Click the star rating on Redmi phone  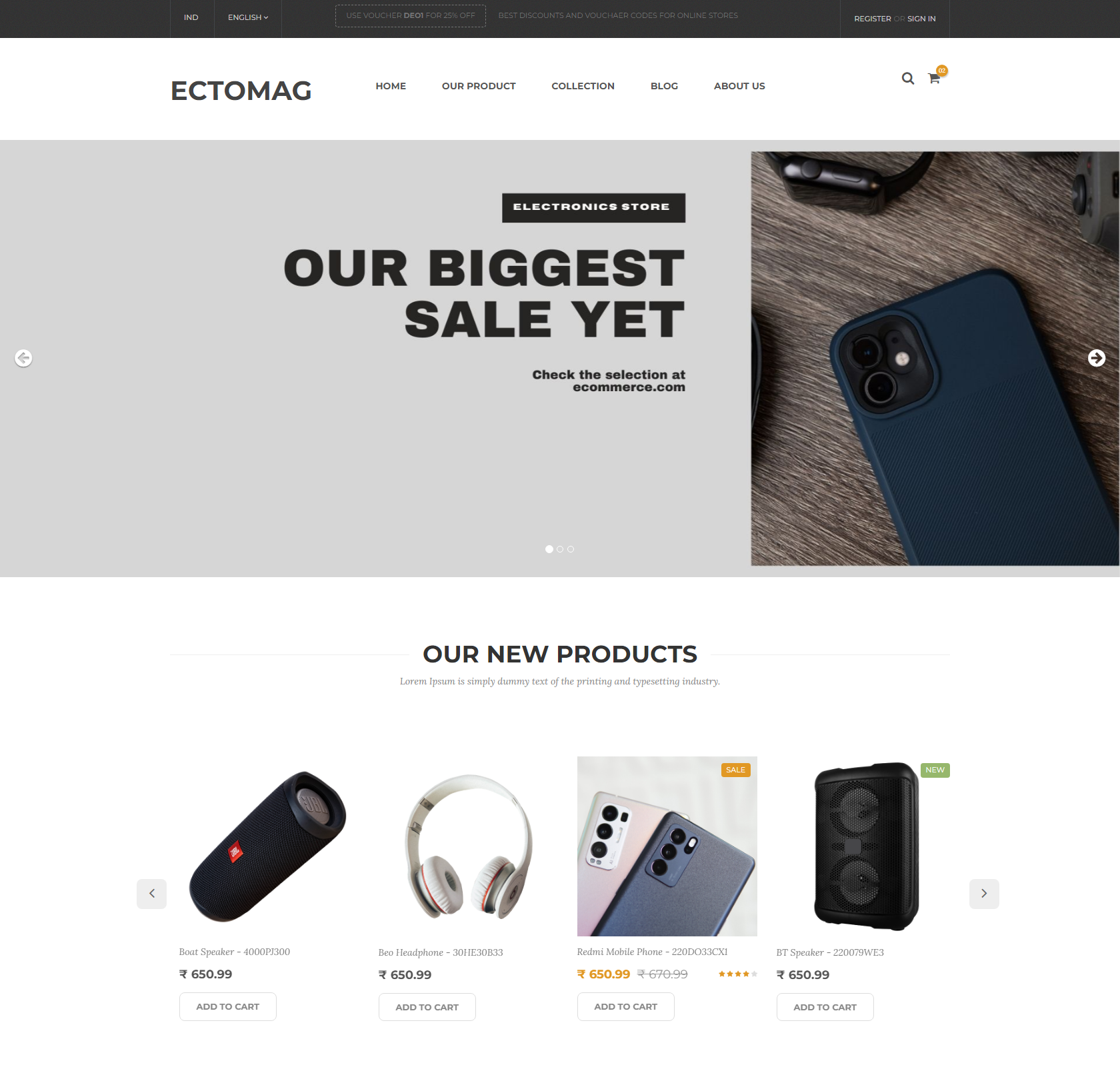(738, 974)
